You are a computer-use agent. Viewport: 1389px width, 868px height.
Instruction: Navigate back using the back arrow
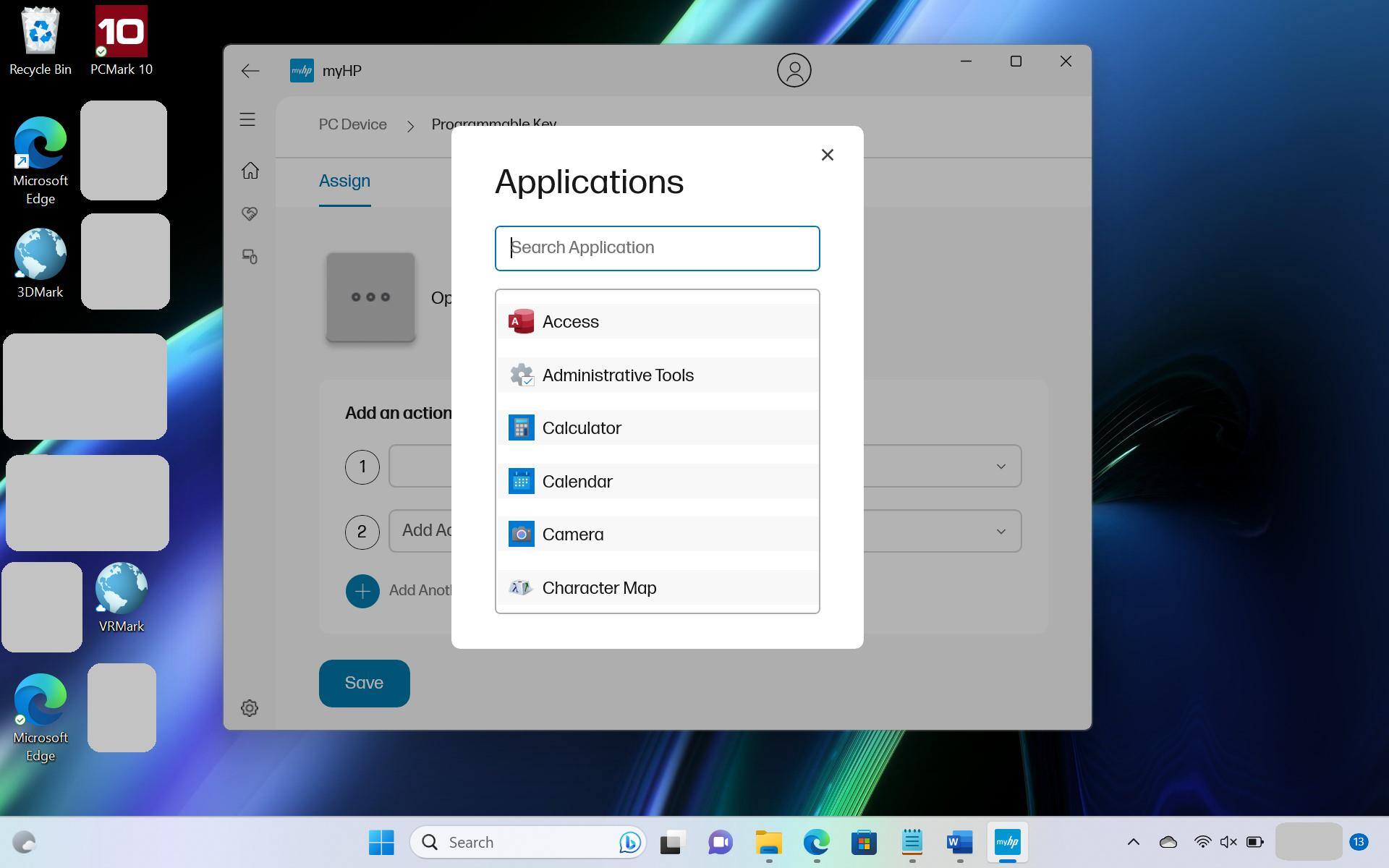point(250,71)
